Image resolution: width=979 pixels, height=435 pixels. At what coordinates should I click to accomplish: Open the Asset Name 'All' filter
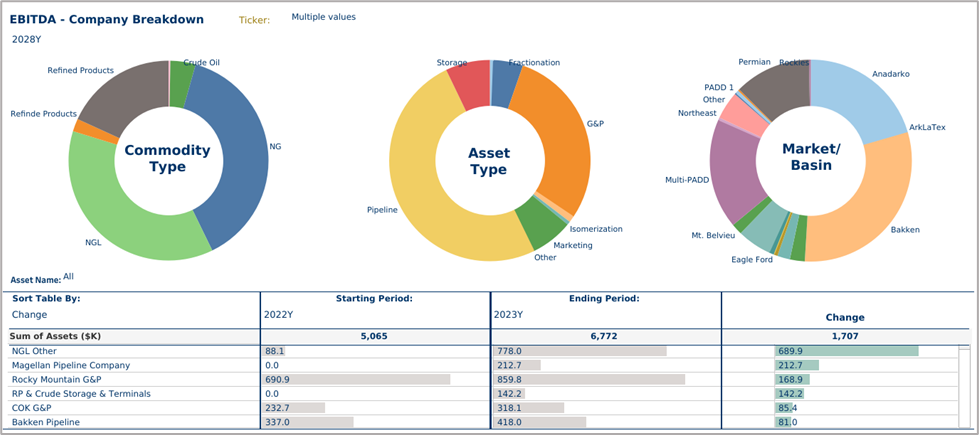(69, 275)
